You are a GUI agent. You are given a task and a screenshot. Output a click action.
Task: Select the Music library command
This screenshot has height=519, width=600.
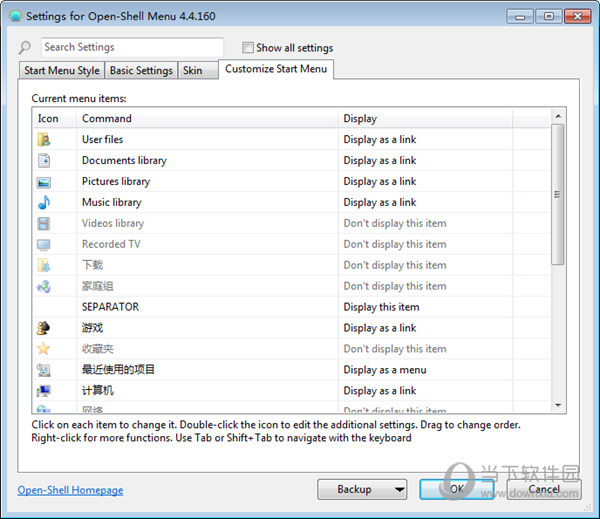(x=111, y=202)
